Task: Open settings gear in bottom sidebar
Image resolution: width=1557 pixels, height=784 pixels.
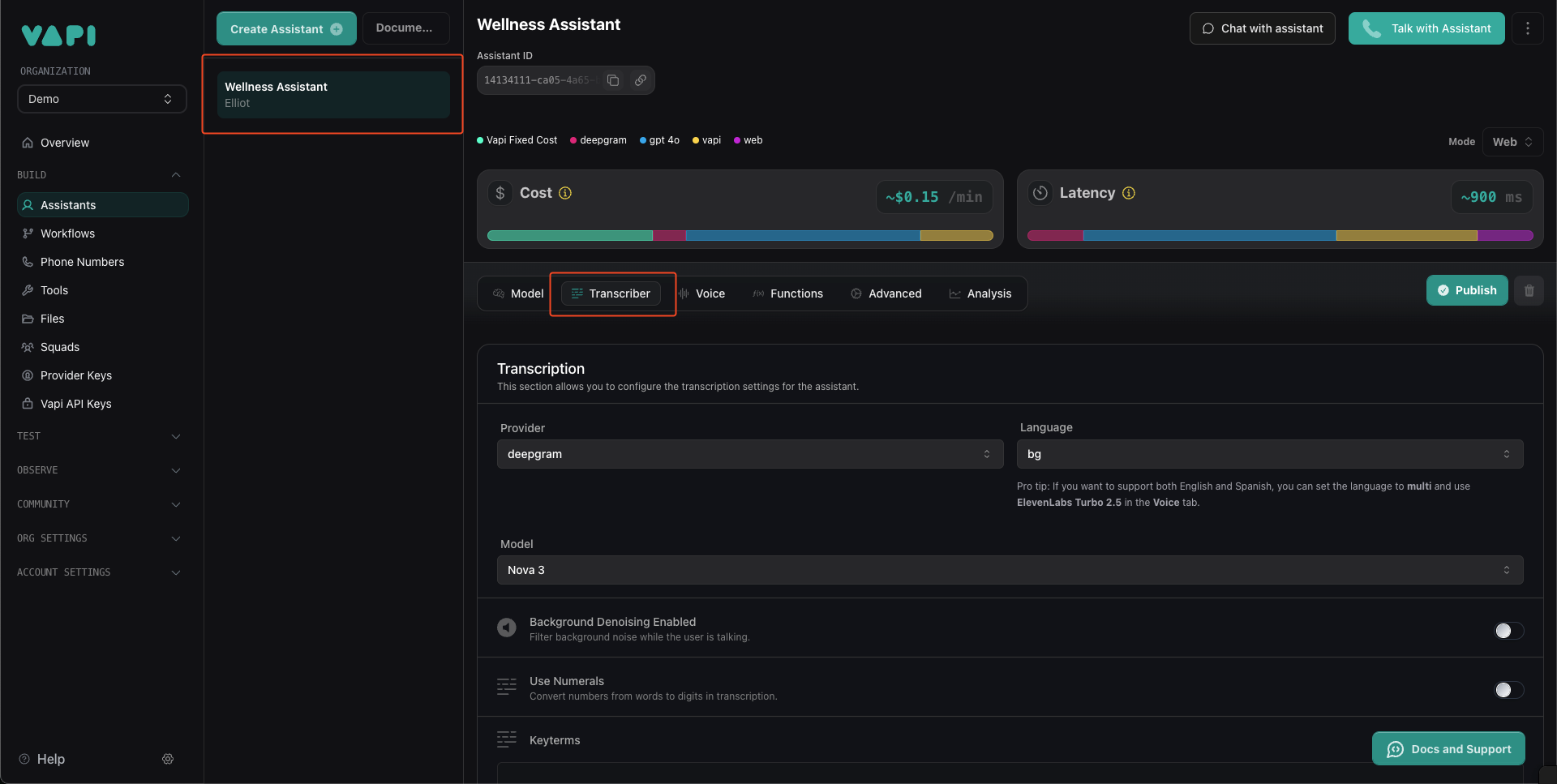Action: pyautogui.click(x=168, y=759)
